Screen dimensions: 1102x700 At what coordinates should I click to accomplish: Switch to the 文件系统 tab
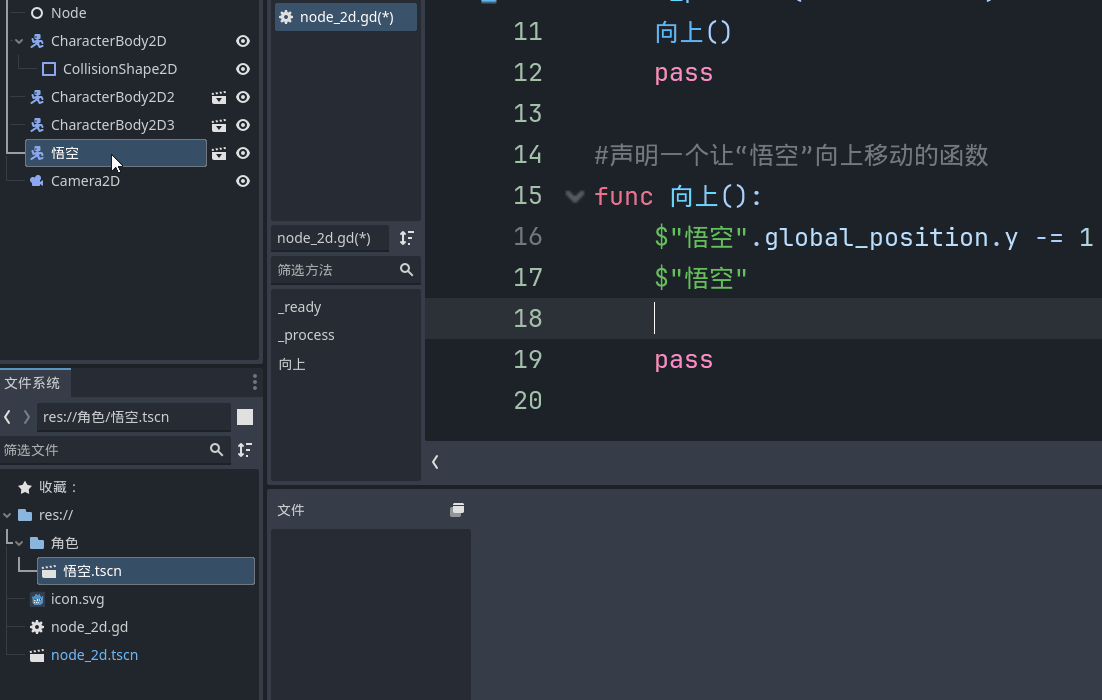35,383
